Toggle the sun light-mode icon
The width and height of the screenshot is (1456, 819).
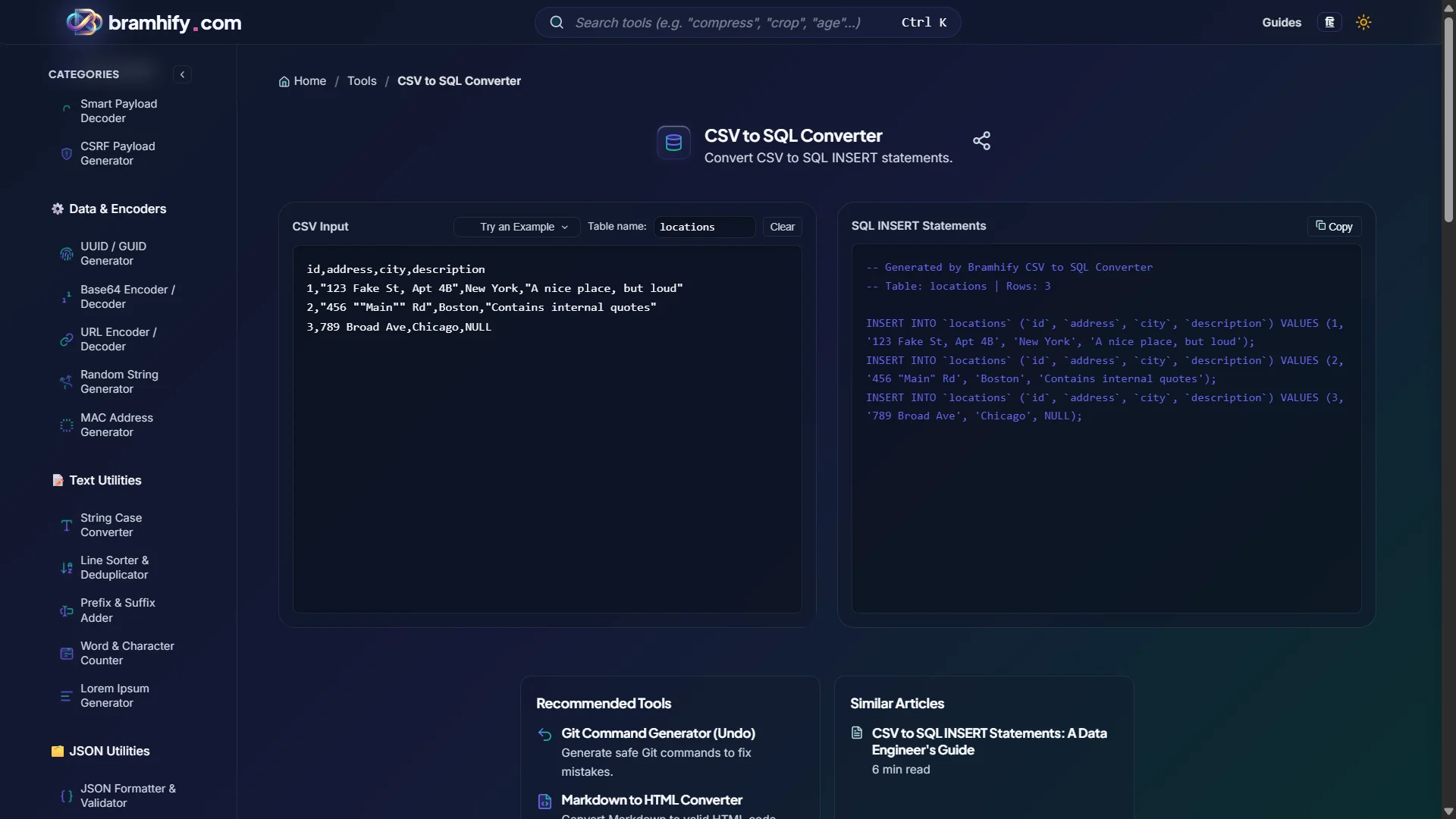[x=1363, y=22]
